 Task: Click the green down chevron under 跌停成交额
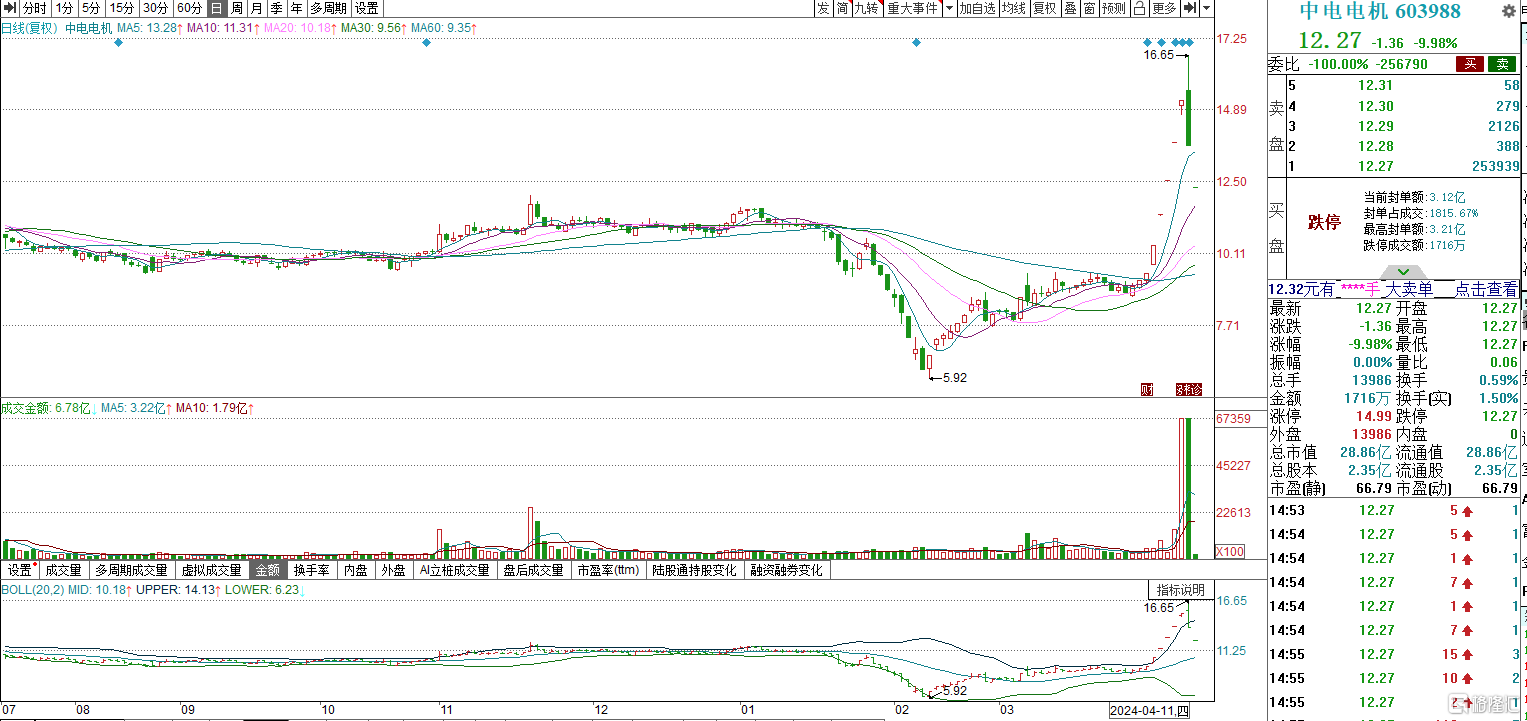1402,271
